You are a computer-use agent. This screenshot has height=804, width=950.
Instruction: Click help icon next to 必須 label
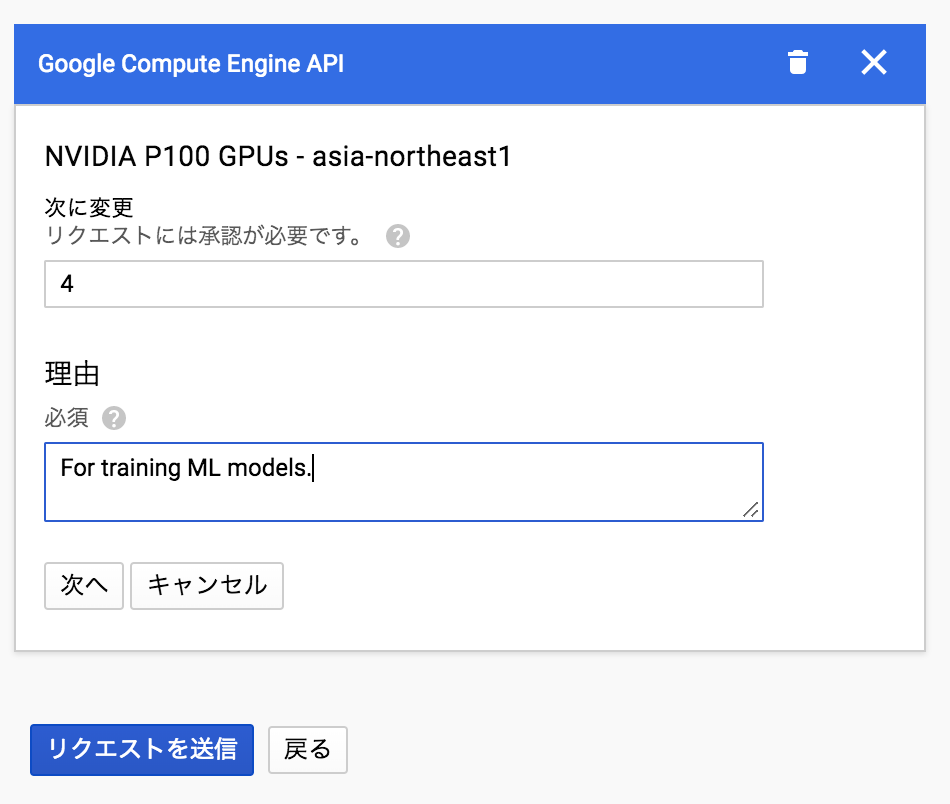tap(114, 418)
